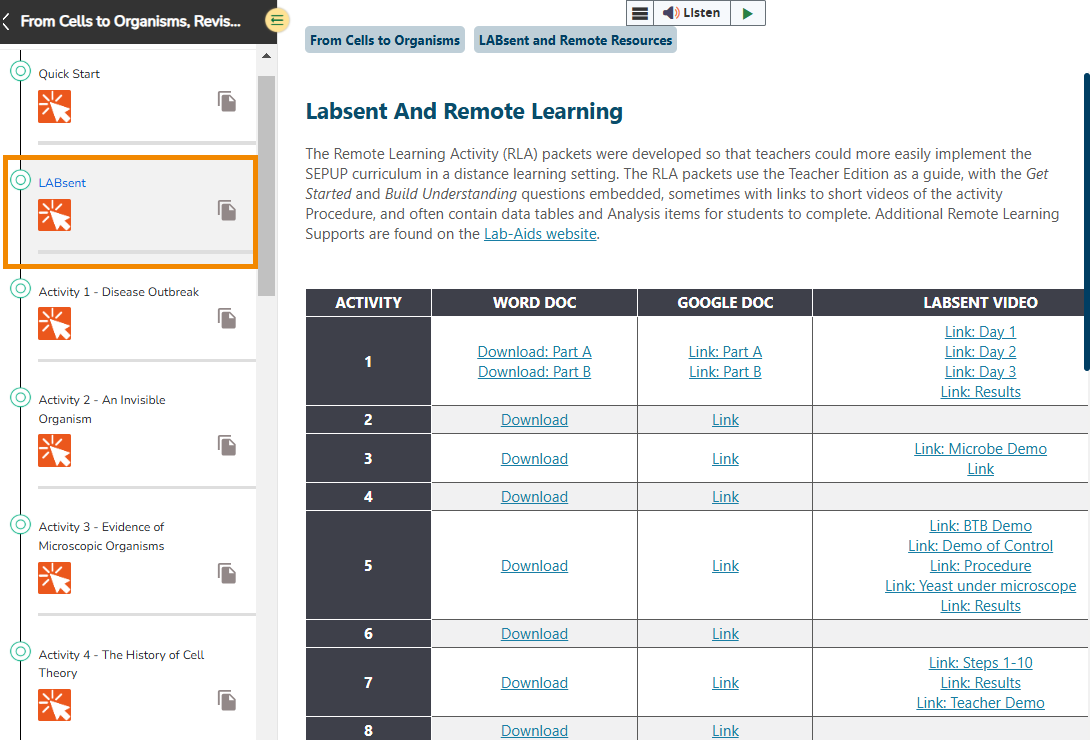Collapse the sidebar with the yellow toggle button
1090x740 pixels.
(276, 19)
